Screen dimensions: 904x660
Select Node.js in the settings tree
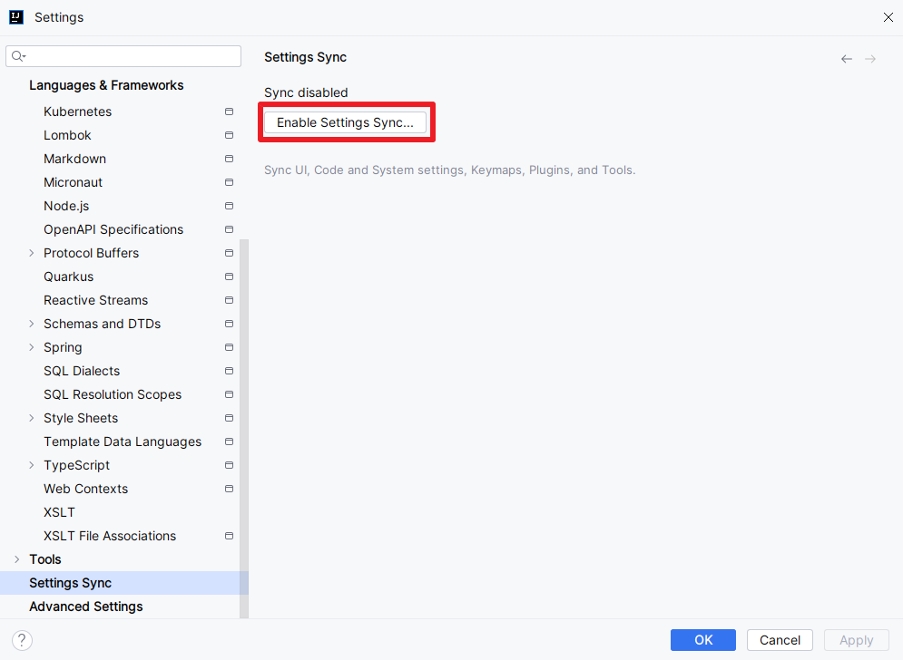66,206
